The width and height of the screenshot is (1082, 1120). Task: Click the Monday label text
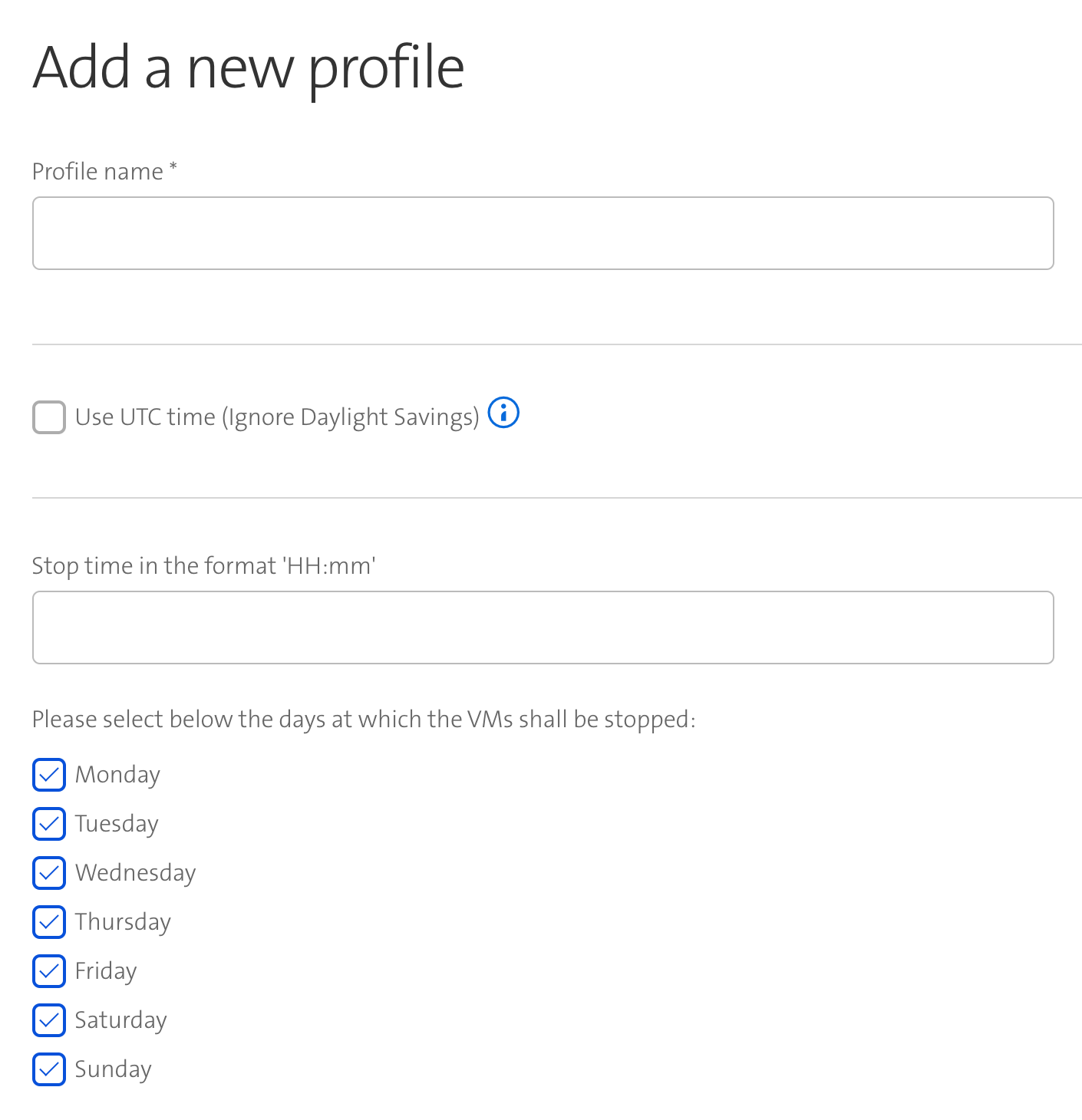(117, 775)
